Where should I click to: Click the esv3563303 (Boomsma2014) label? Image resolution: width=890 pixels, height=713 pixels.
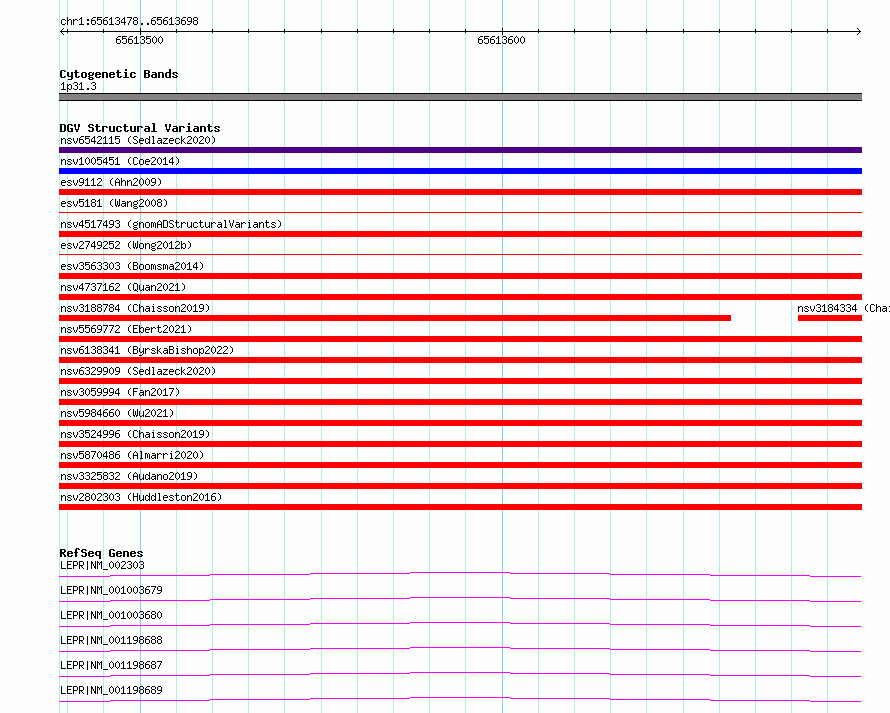[x=132, y=266]
